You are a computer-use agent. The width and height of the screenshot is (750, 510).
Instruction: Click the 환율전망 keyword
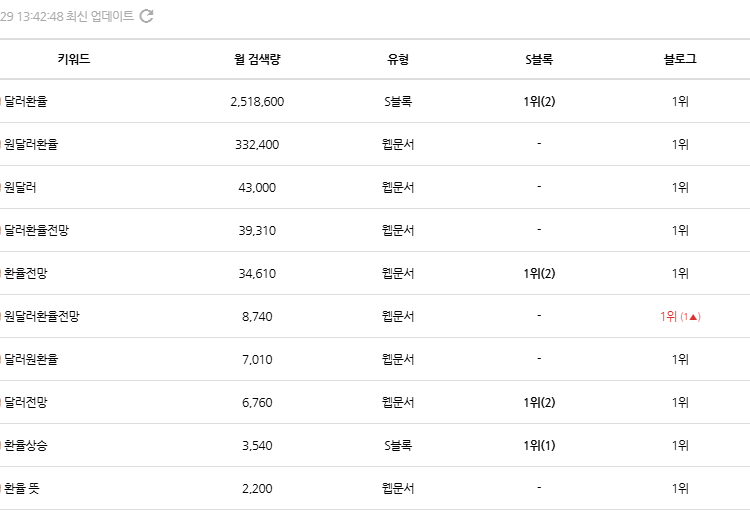click(x=26, y=273)
